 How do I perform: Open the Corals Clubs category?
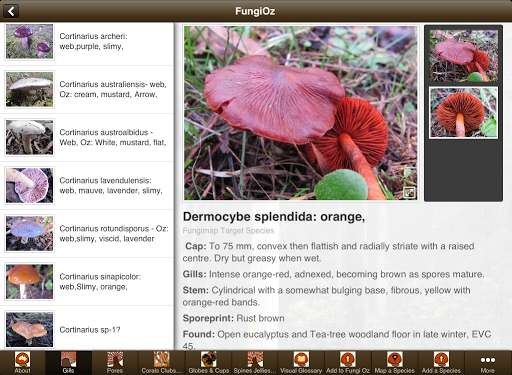162,363
